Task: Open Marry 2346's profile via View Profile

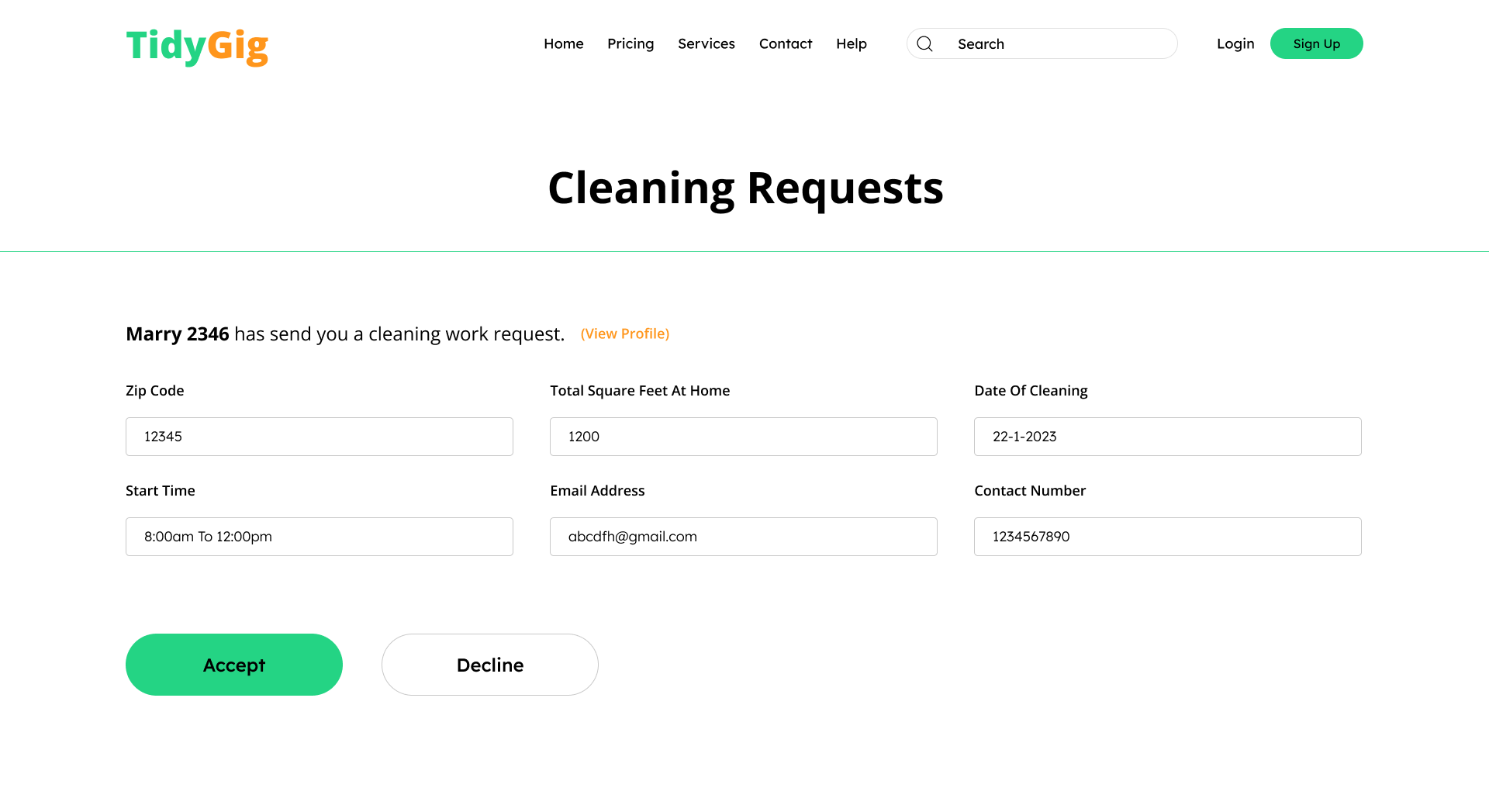Action: [x=625, y=333]
